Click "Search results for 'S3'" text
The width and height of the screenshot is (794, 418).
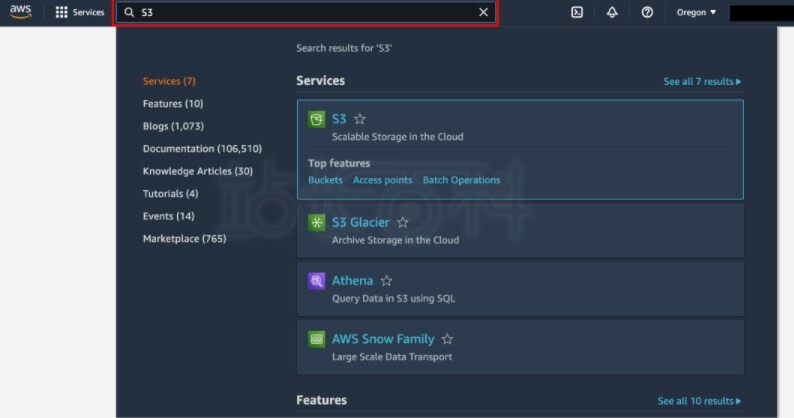pyautogui.click(x=344, y=48)
